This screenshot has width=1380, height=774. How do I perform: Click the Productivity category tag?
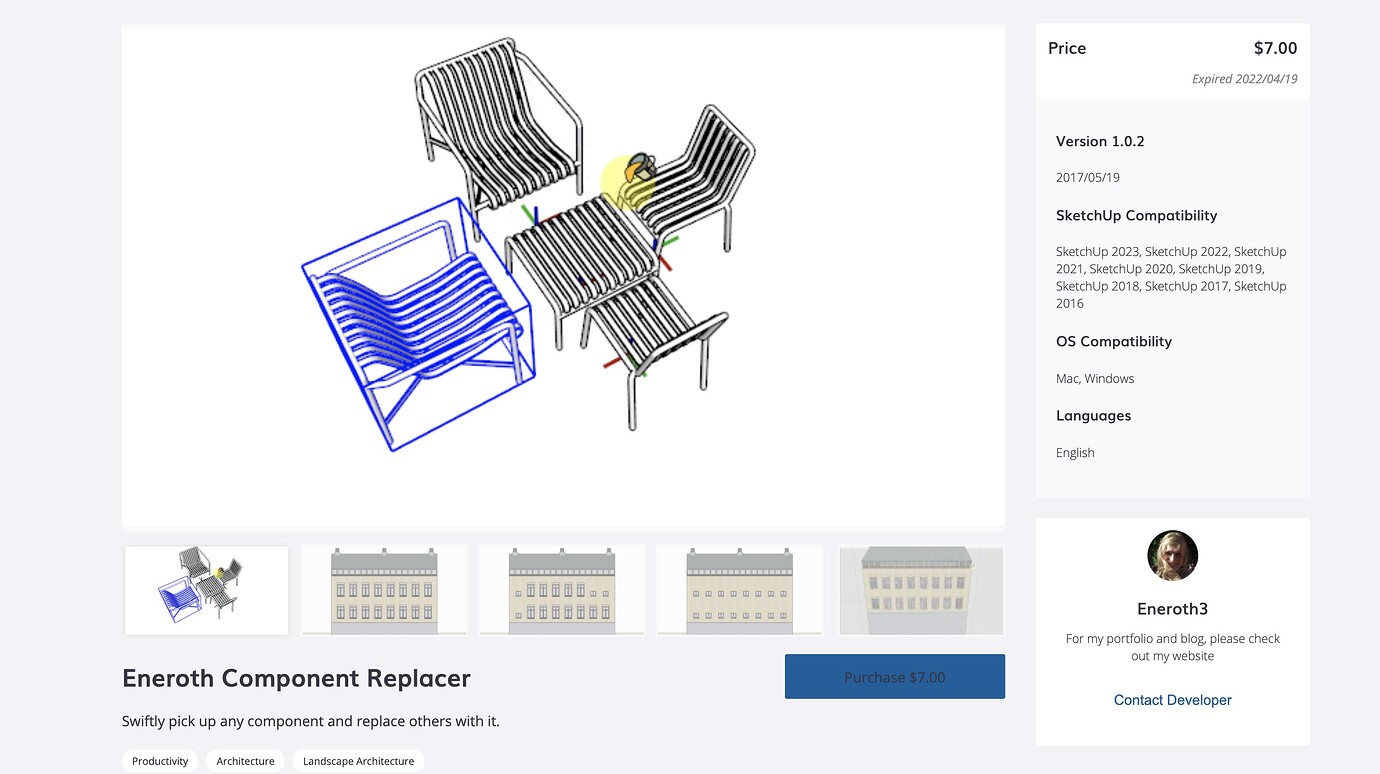pyautogui.click(x=159, y=760)
